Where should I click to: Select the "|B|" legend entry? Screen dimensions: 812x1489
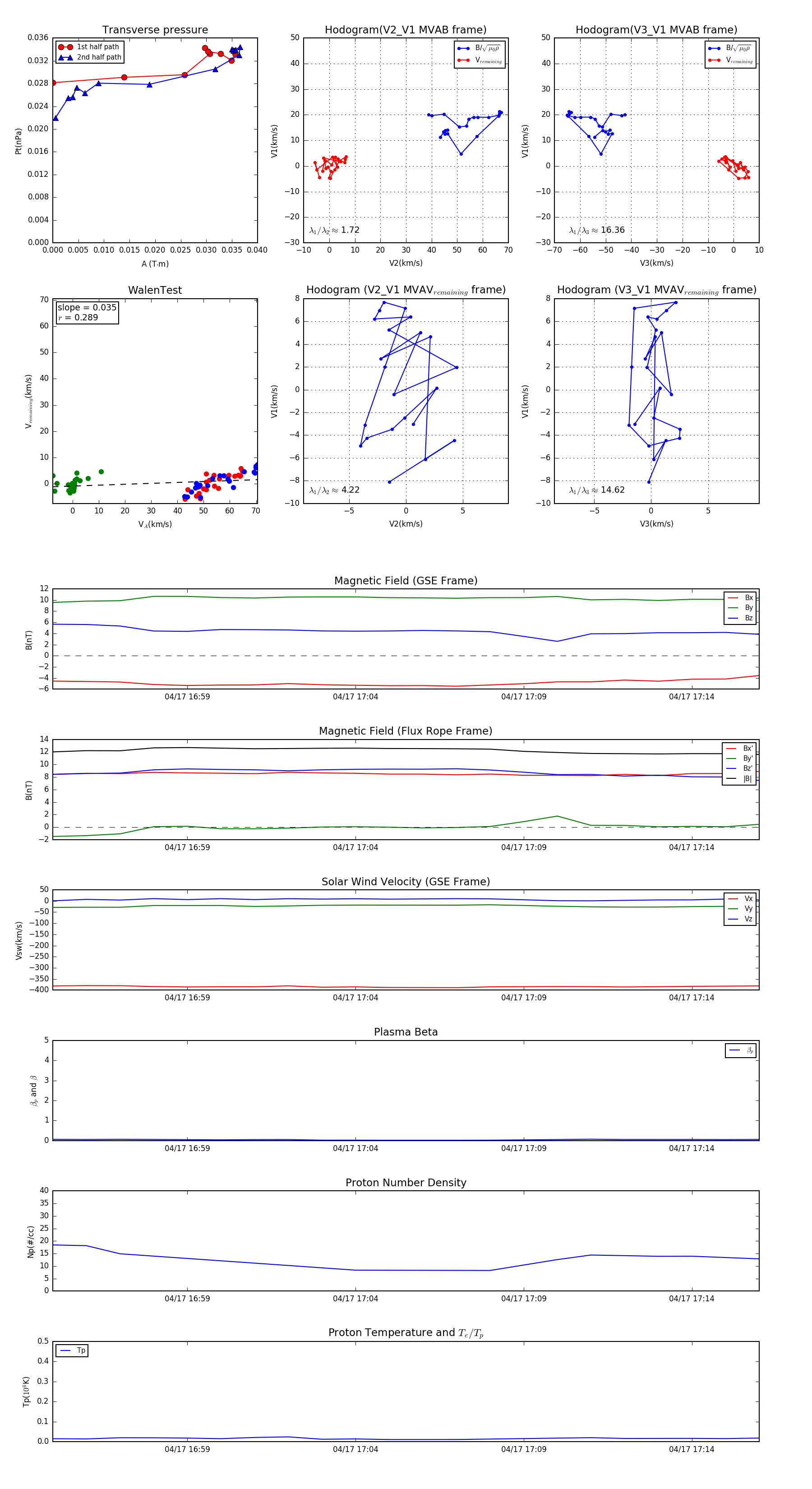(x=739, y=779)
